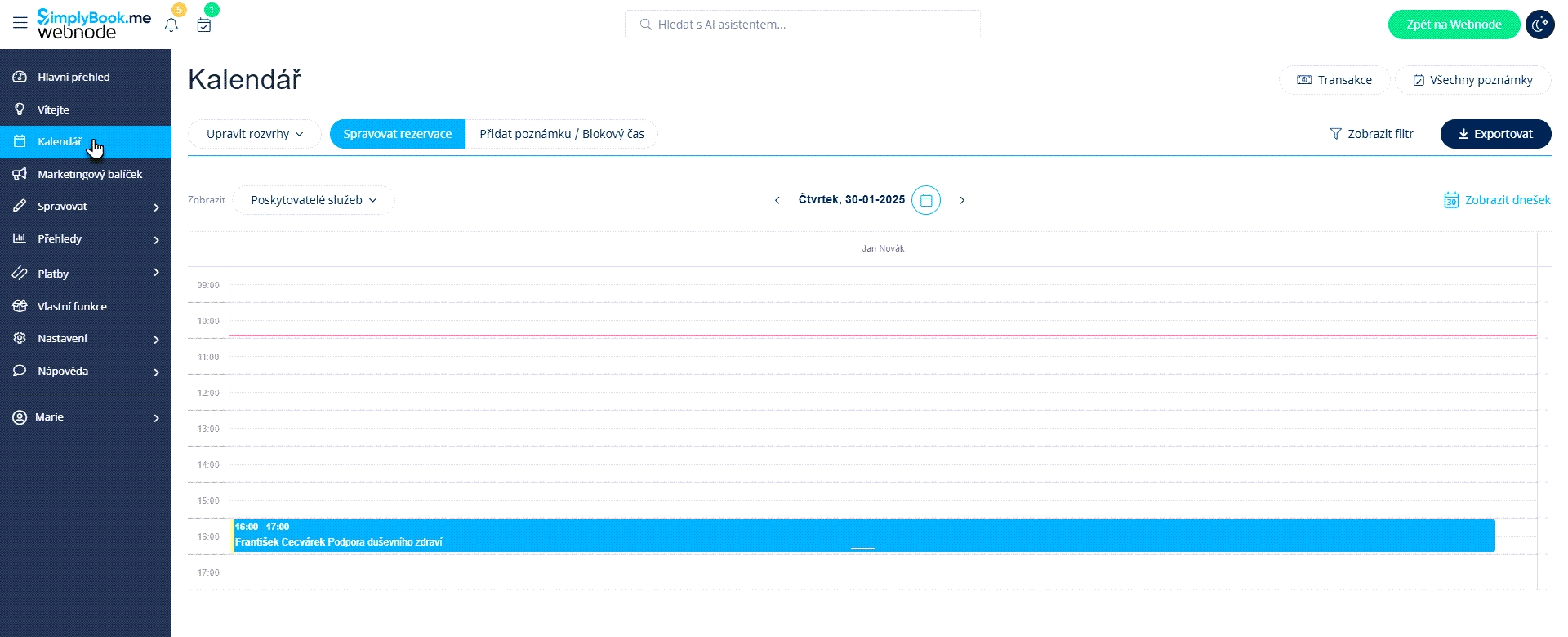The image size is (1568, 637).
Task: Open the date picker calendar icon
Action: [926, 200]
